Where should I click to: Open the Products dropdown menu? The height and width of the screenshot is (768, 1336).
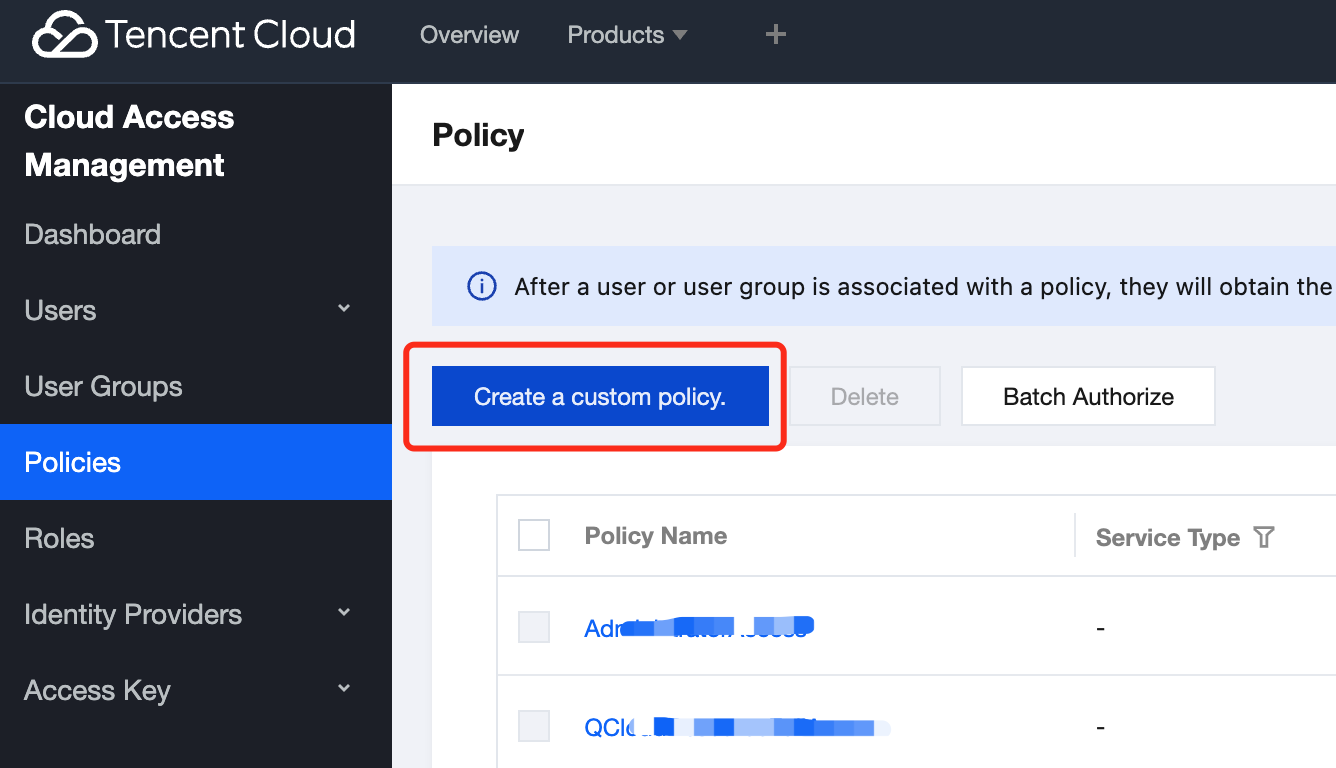tap(627, 35)
